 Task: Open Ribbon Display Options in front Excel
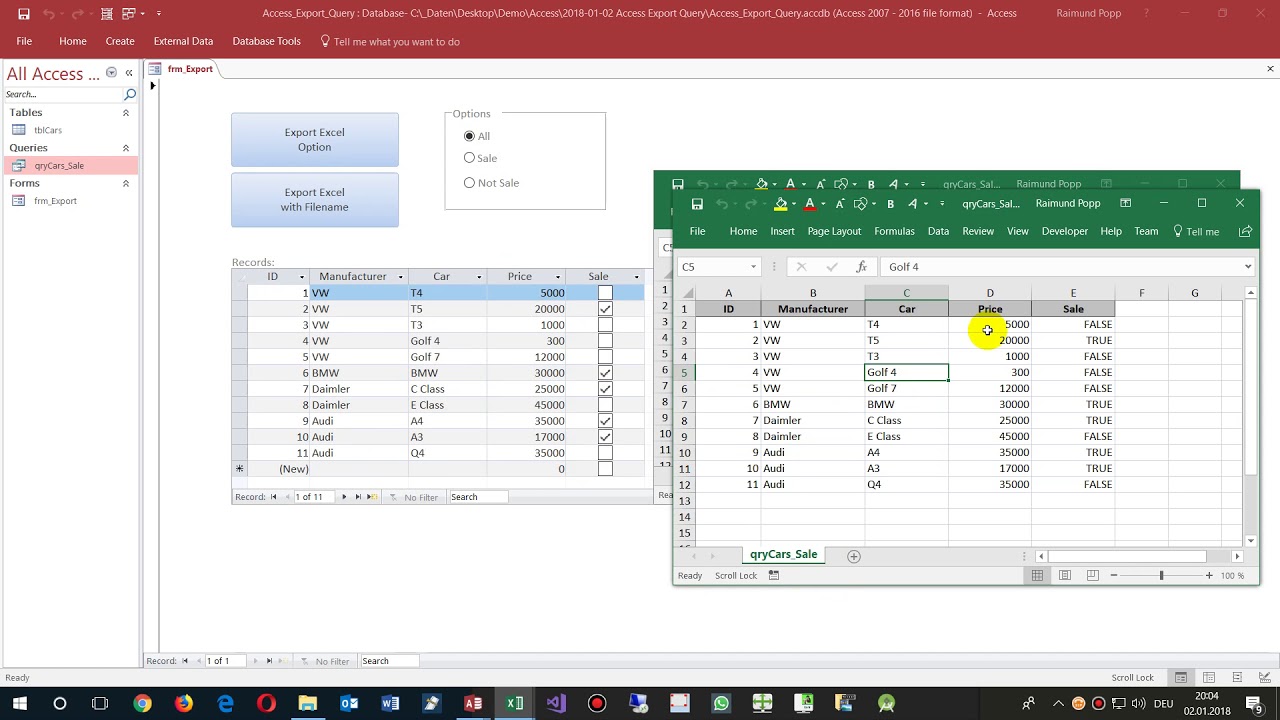tap(1125, 203)
